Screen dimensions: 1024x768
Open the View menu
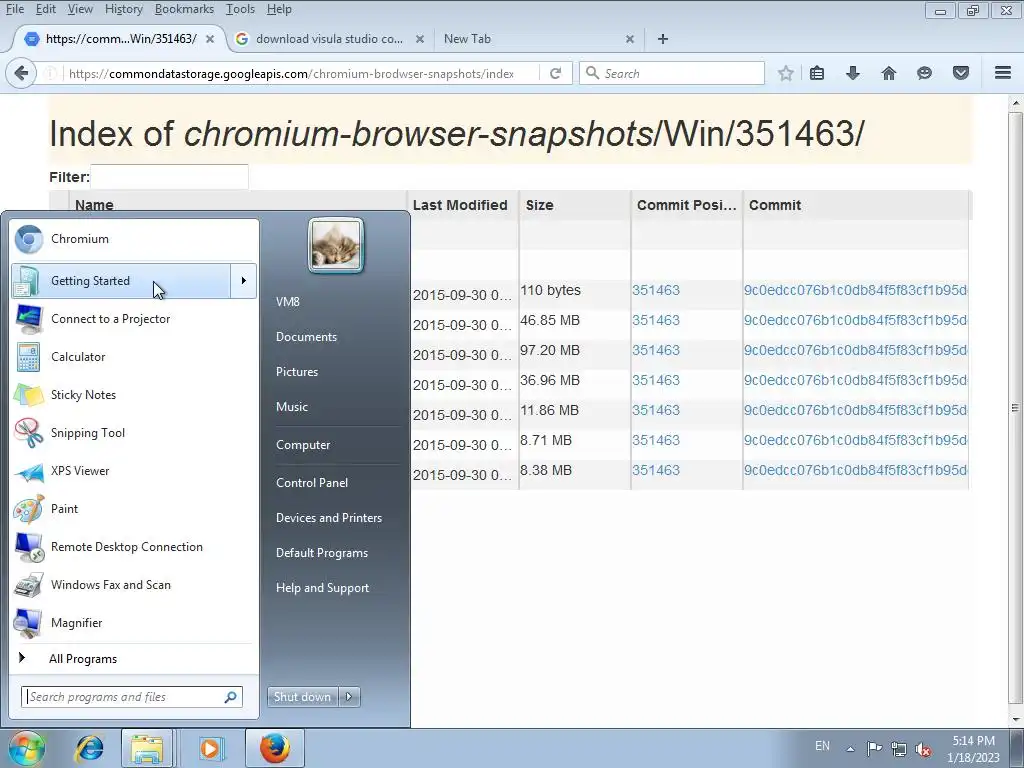(80, 9)
